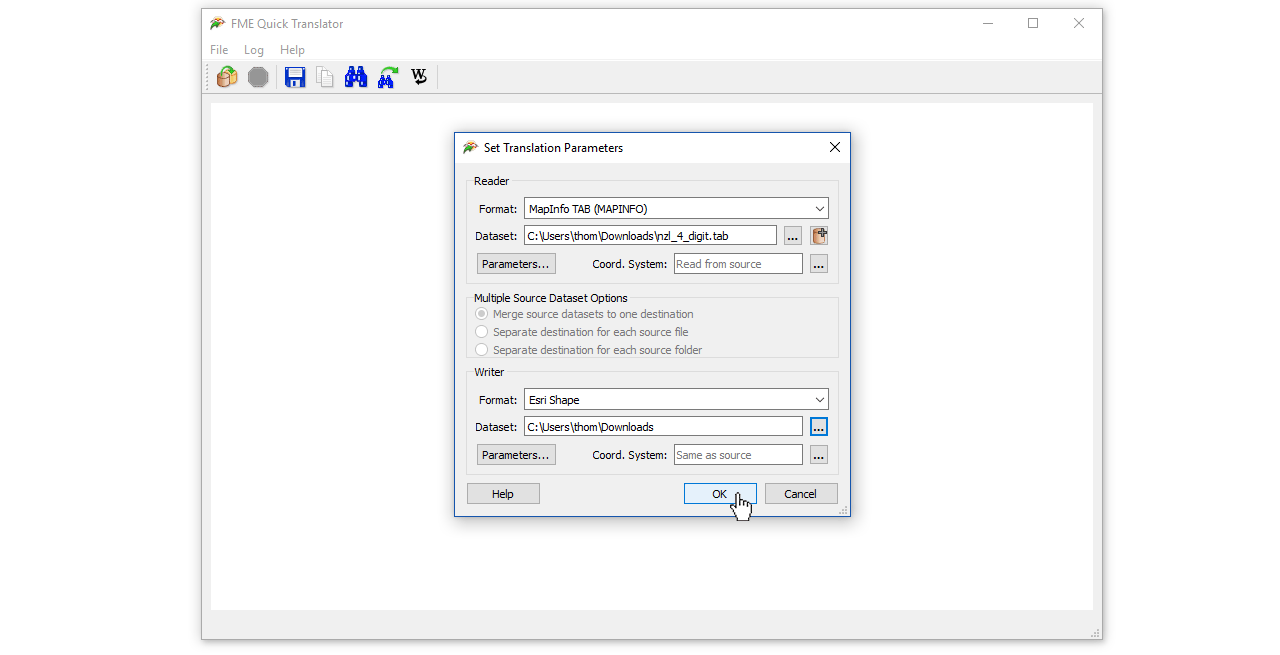Close the Set Translation Parameters dialog
The height and width of the screenshot is (655, 1280).
pyautogui.click(x=835, y=147)
